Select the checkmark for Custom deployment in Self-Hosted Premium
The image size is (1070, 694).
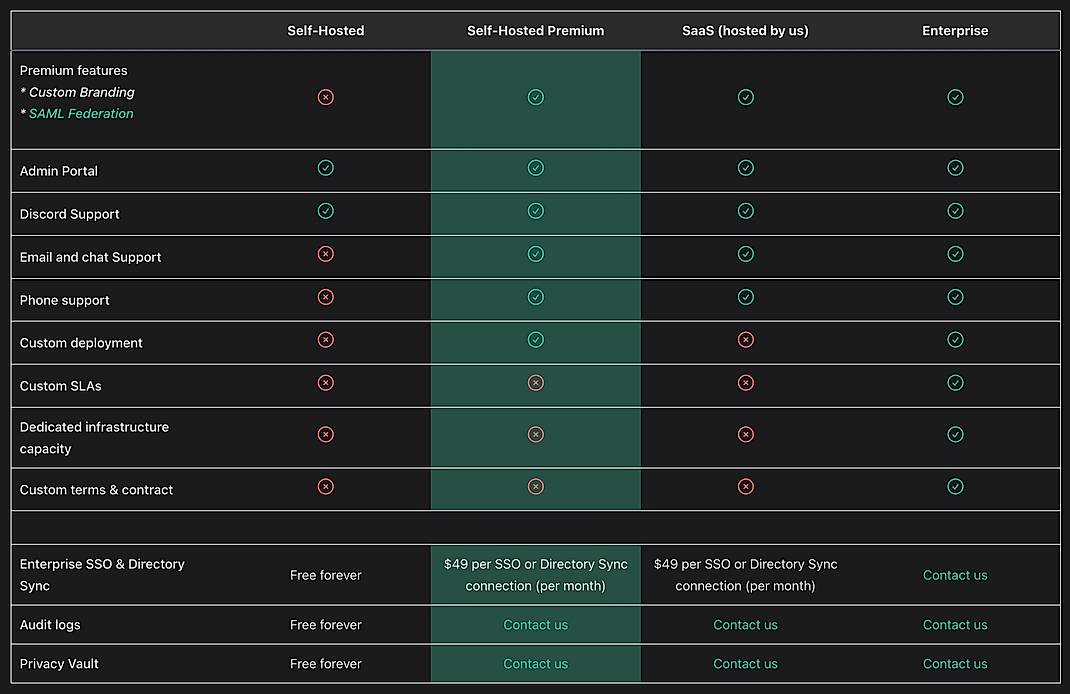coord(535,340)
